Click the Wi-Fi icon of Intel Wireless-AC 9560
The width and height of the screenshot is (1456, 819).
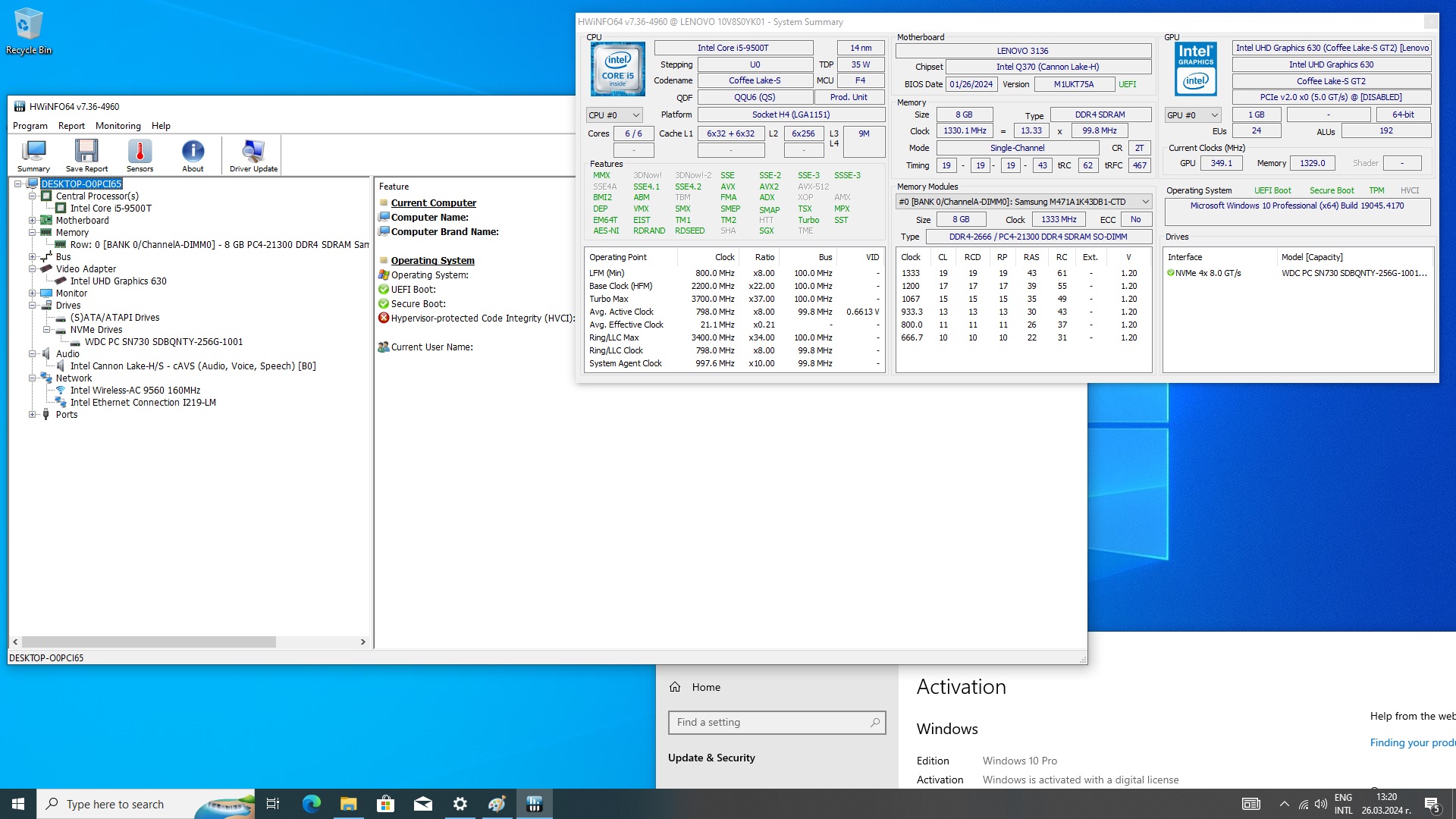click(x=61, y=391)
